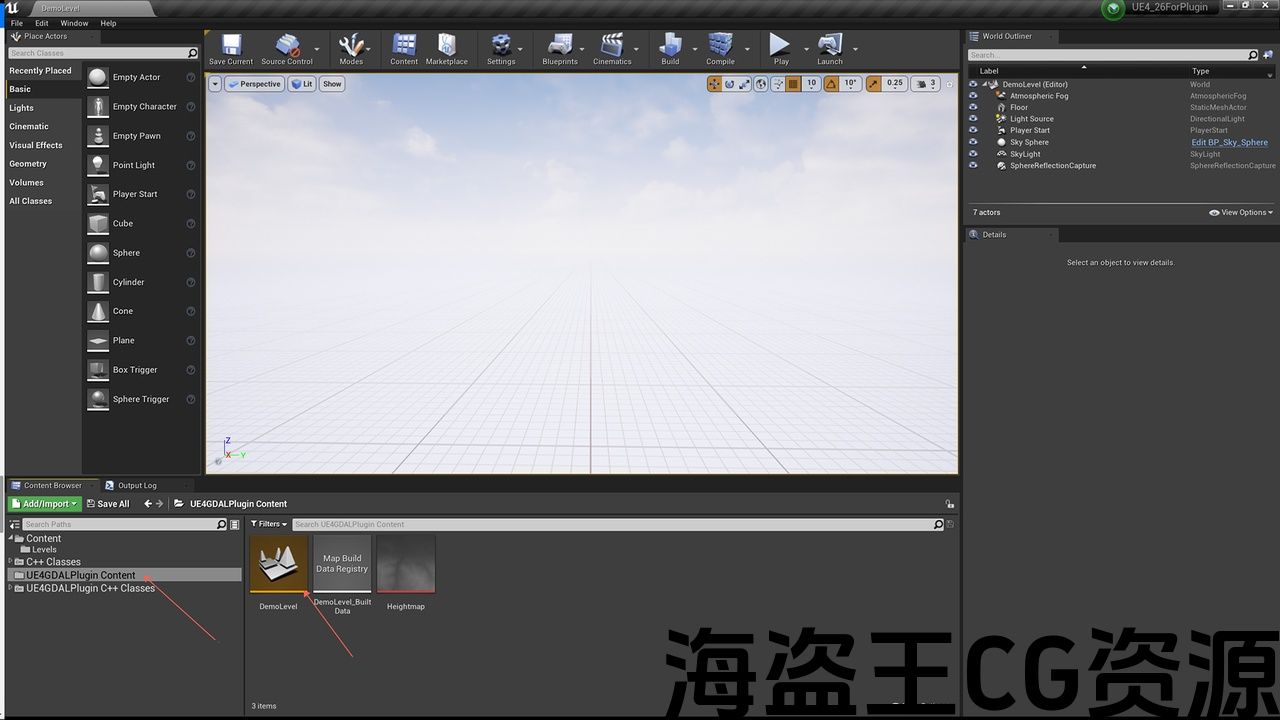Expand View Options in World Outliner
The image size is (1280, 720).
point(1240,212)
